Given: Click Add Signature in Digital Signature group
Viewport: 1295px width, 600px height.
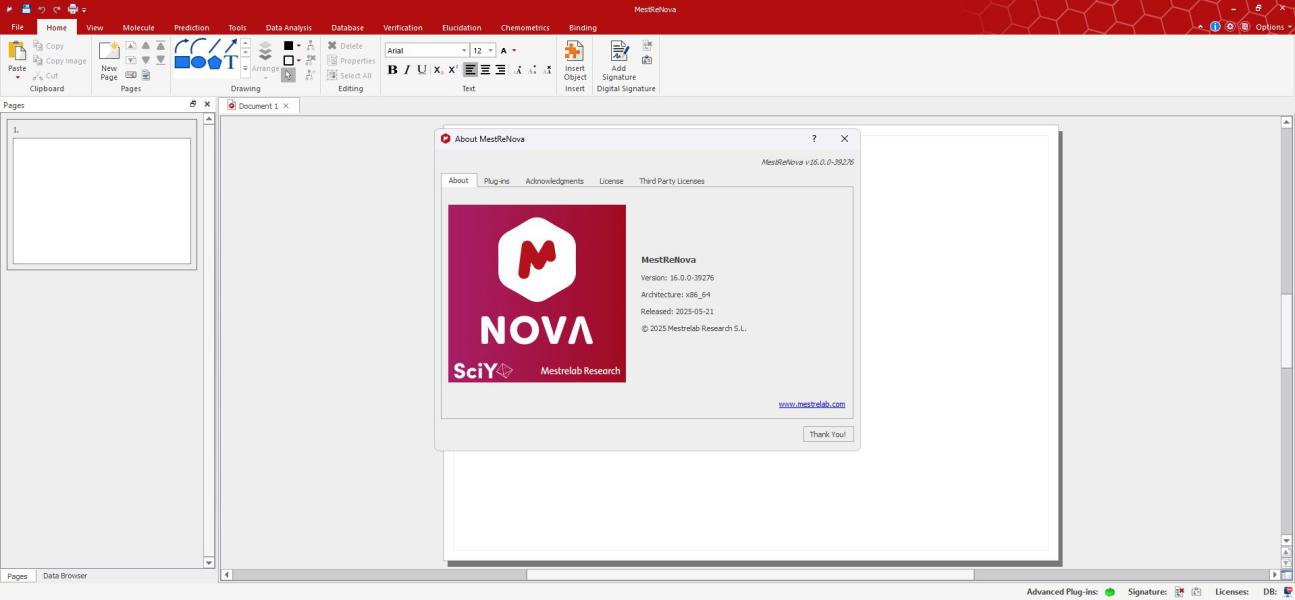Looking at the screenshot, I should point(618,59).
